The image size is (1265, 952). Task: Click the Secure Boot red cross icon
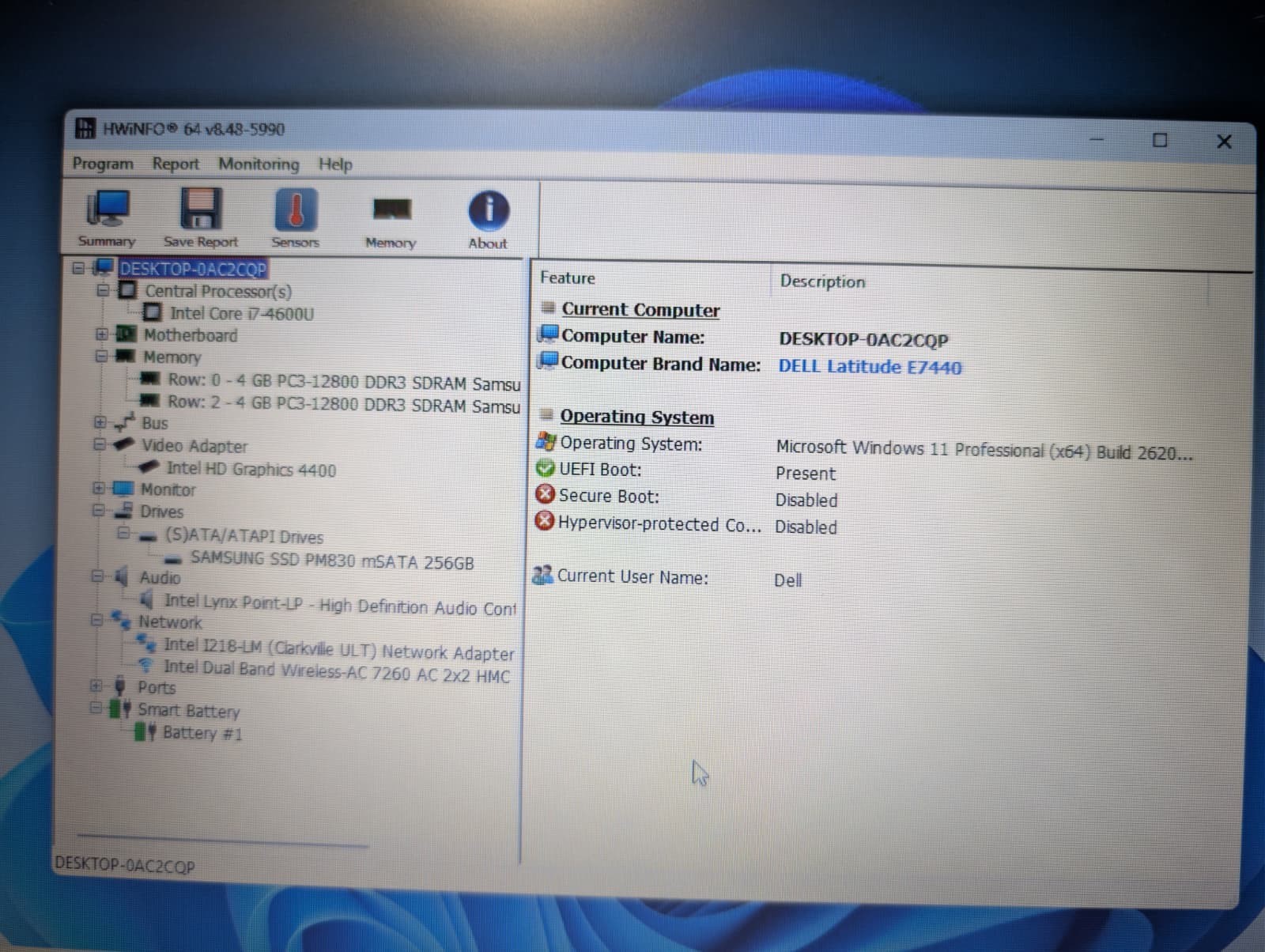(545, 494)
